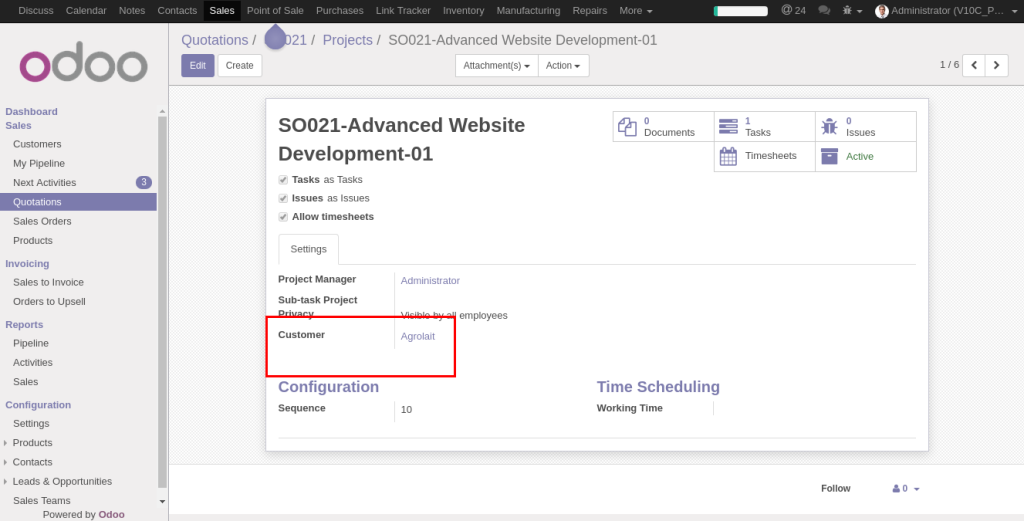The height and width of the screenshot is (521, 1024).
Task: Open the Attachment(s) dropdown
Action: [x=496, y=65]
